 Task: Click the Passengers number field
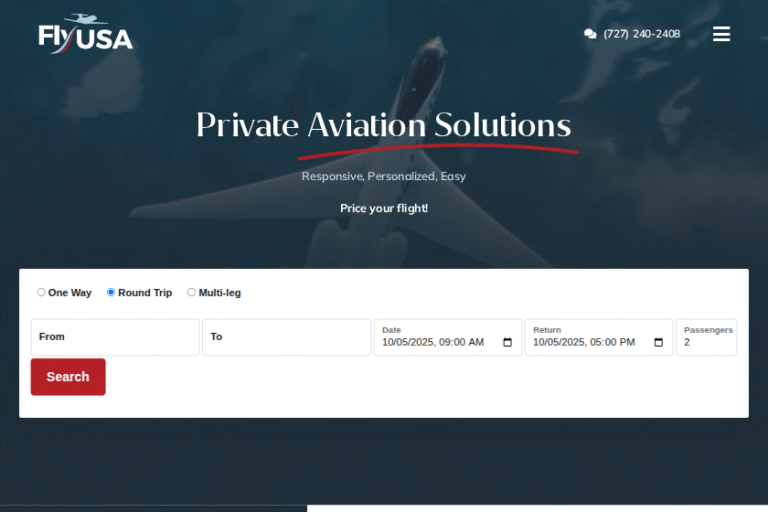(x=706, y=337)
